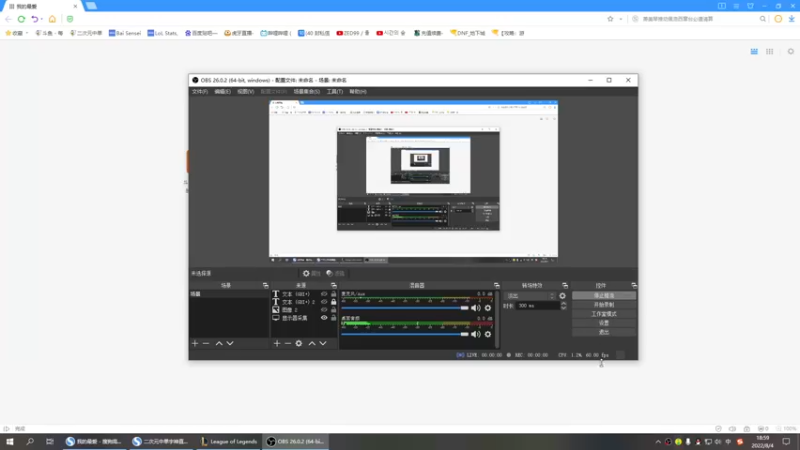Open League of Legends from the taskbar
Screen dimensions: 800x450
229,442
